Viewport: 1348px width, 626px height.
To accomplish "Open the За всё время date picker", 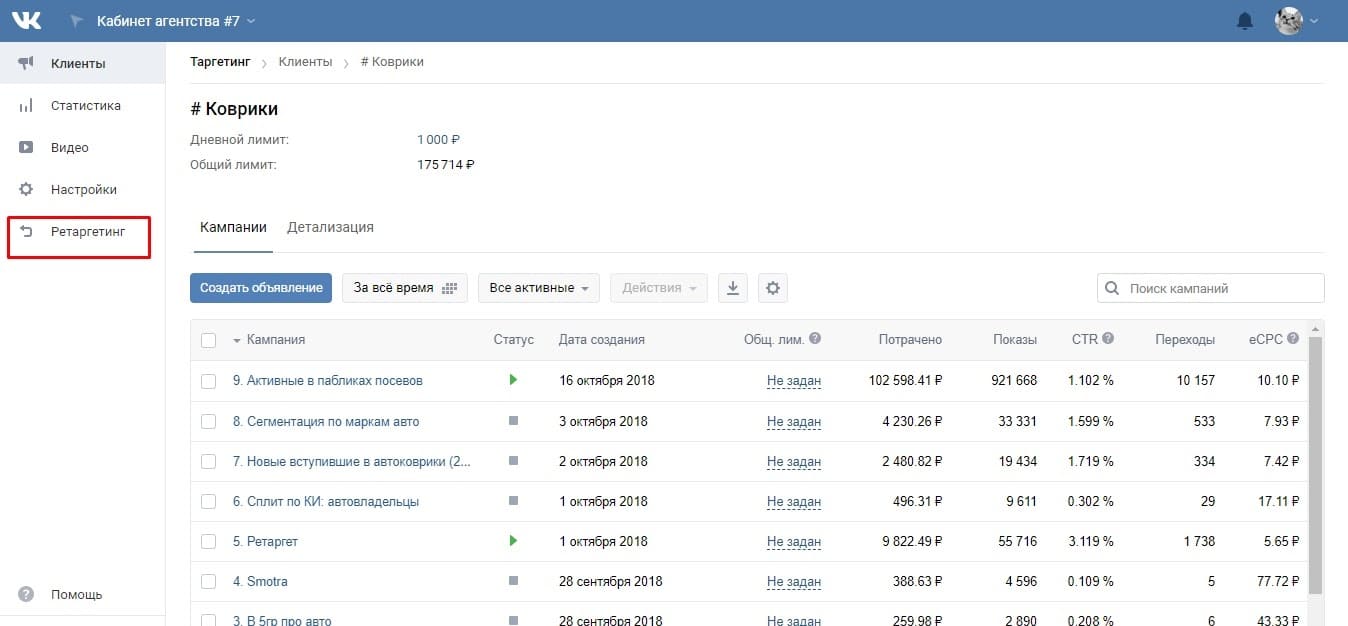I will click(404, 288).
